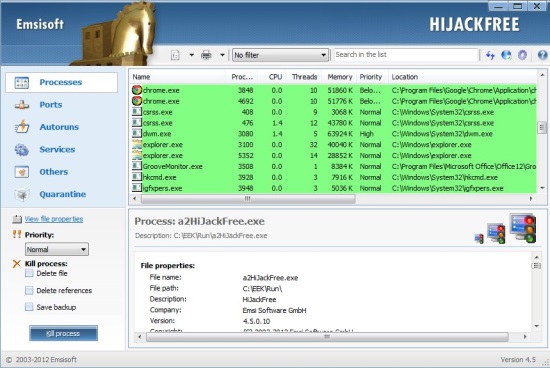This screenshot has width=550, height=368.
Task: Open help with the question mark icon
Action: (542, 55)
